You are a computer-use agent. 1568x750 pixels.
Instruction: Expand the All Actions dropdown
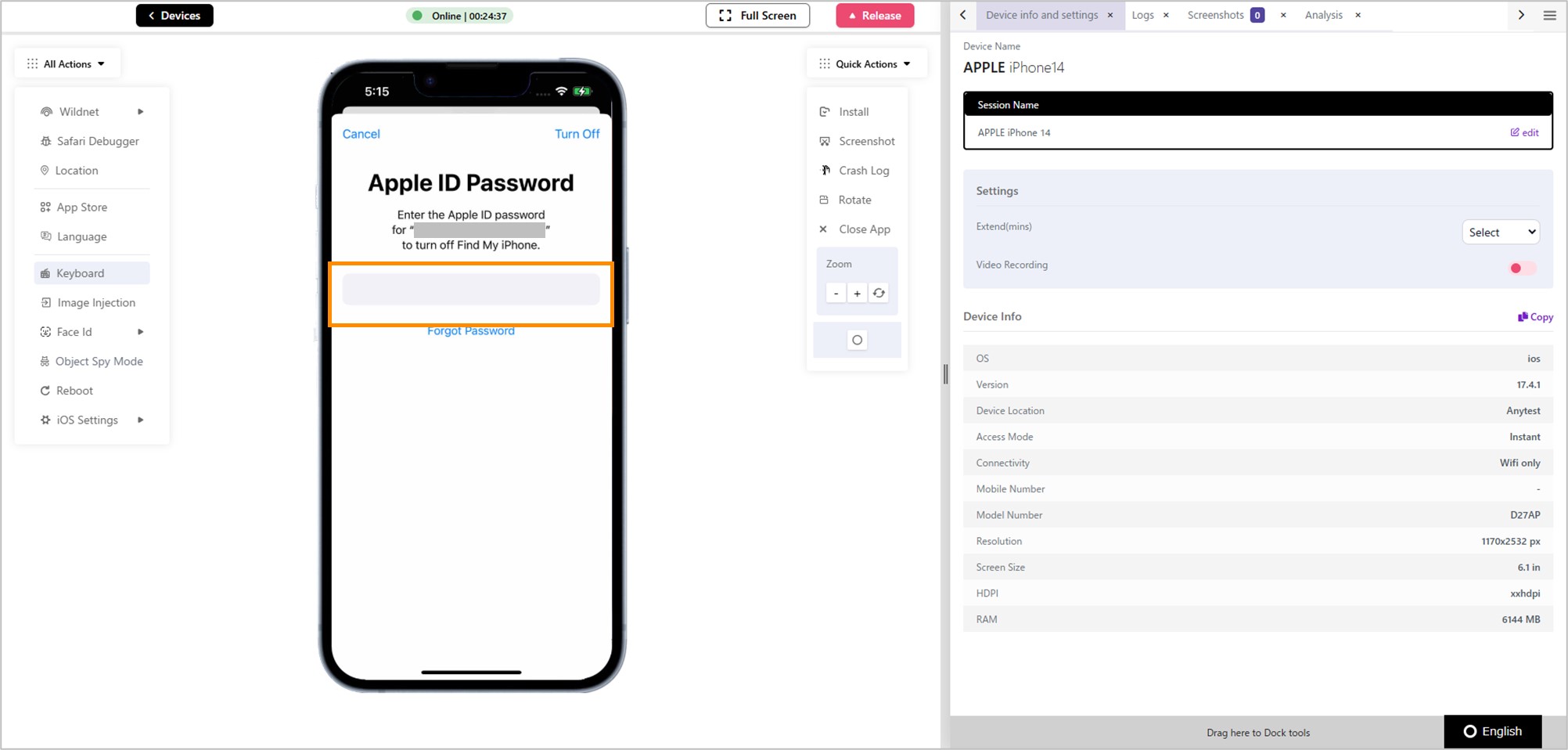tap(67, 63)
